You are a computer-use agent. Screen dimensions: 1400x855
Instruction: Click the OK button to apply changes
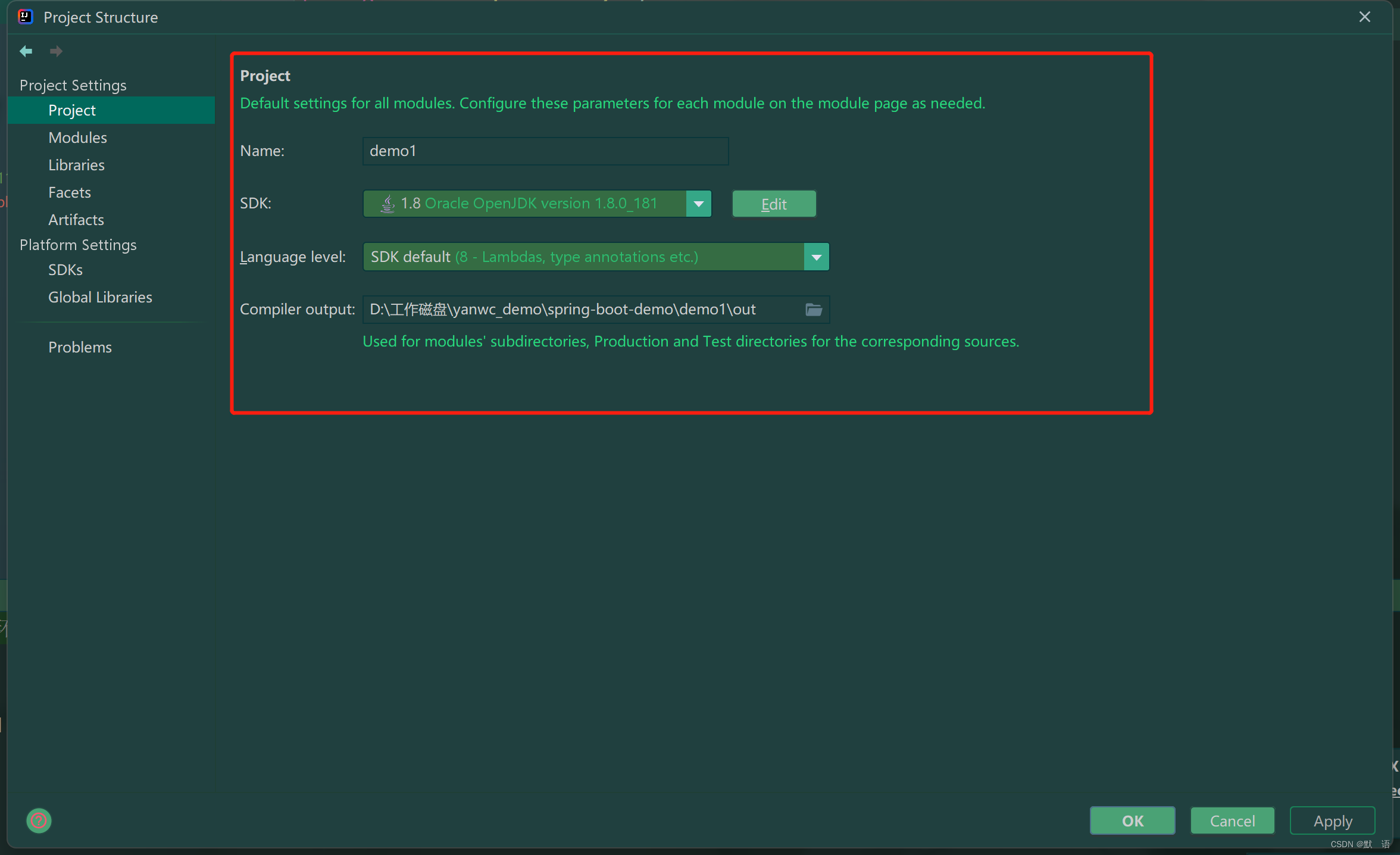coord(1131,820)
